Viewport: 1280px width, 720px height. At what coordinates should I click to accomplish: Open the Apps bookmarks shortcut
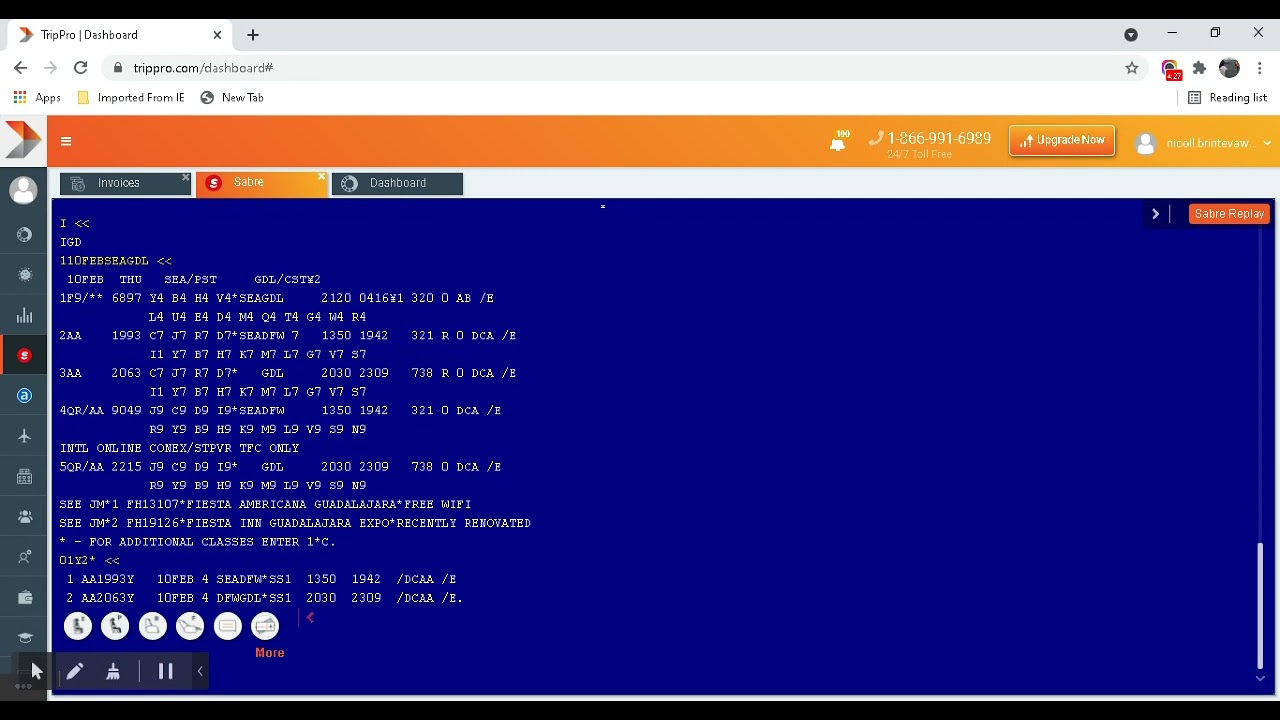coord(37,98)
